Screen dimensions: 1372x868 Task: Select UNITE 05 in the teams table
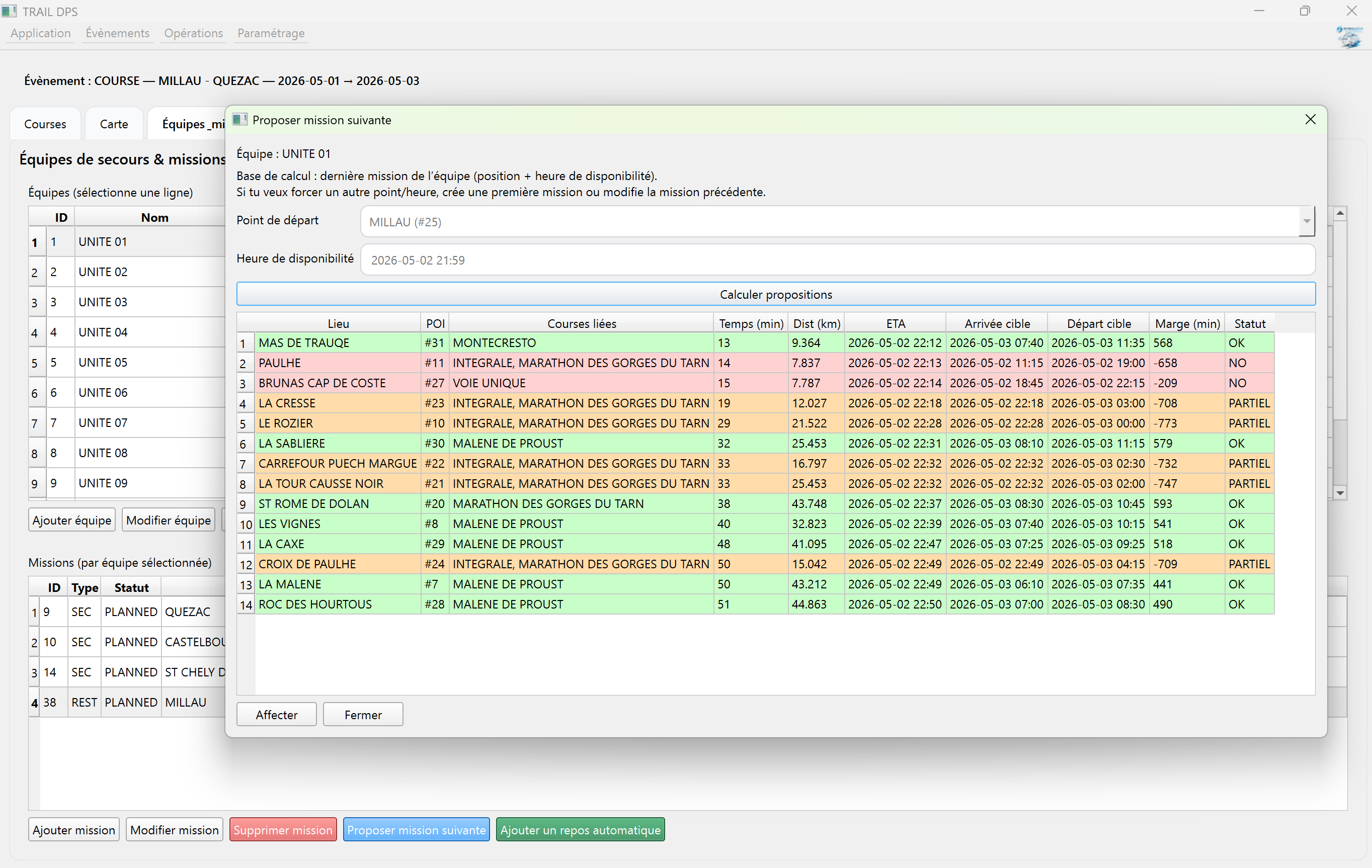pyautogui.click(x=103, y=362)
